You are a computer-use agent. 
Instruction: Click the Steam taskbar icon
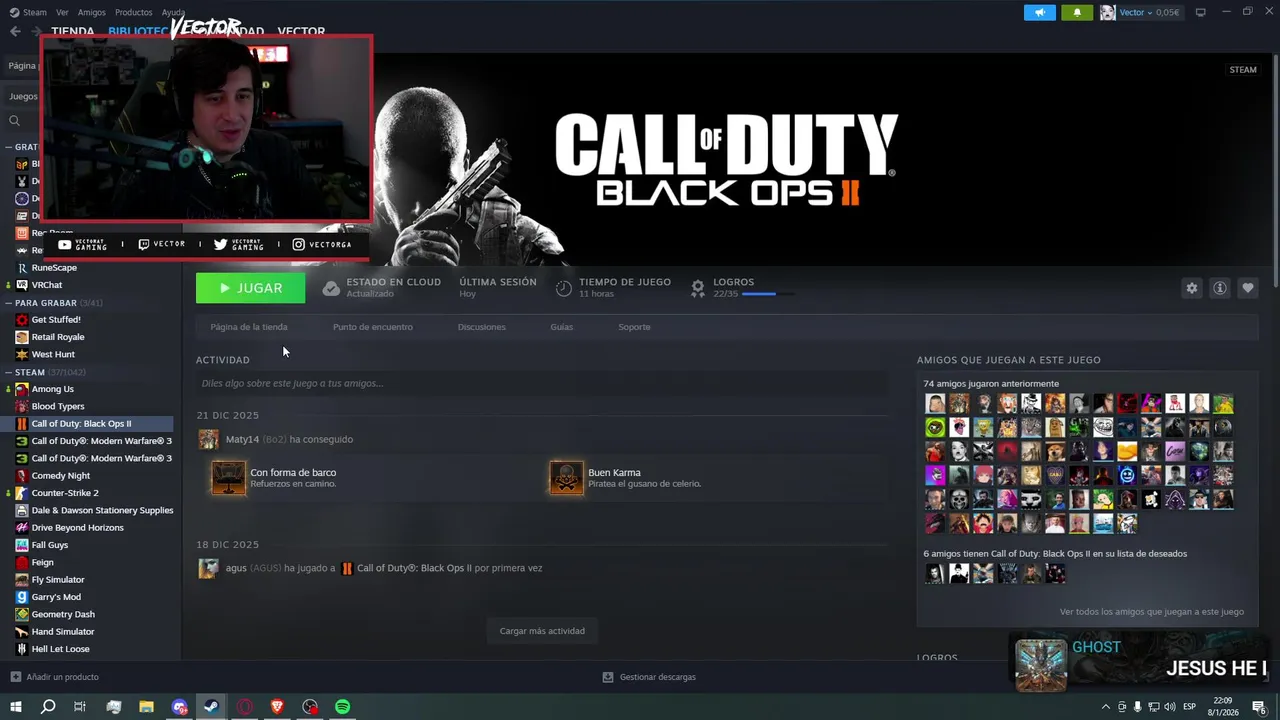pyautogui.click(x=212, y=707)
